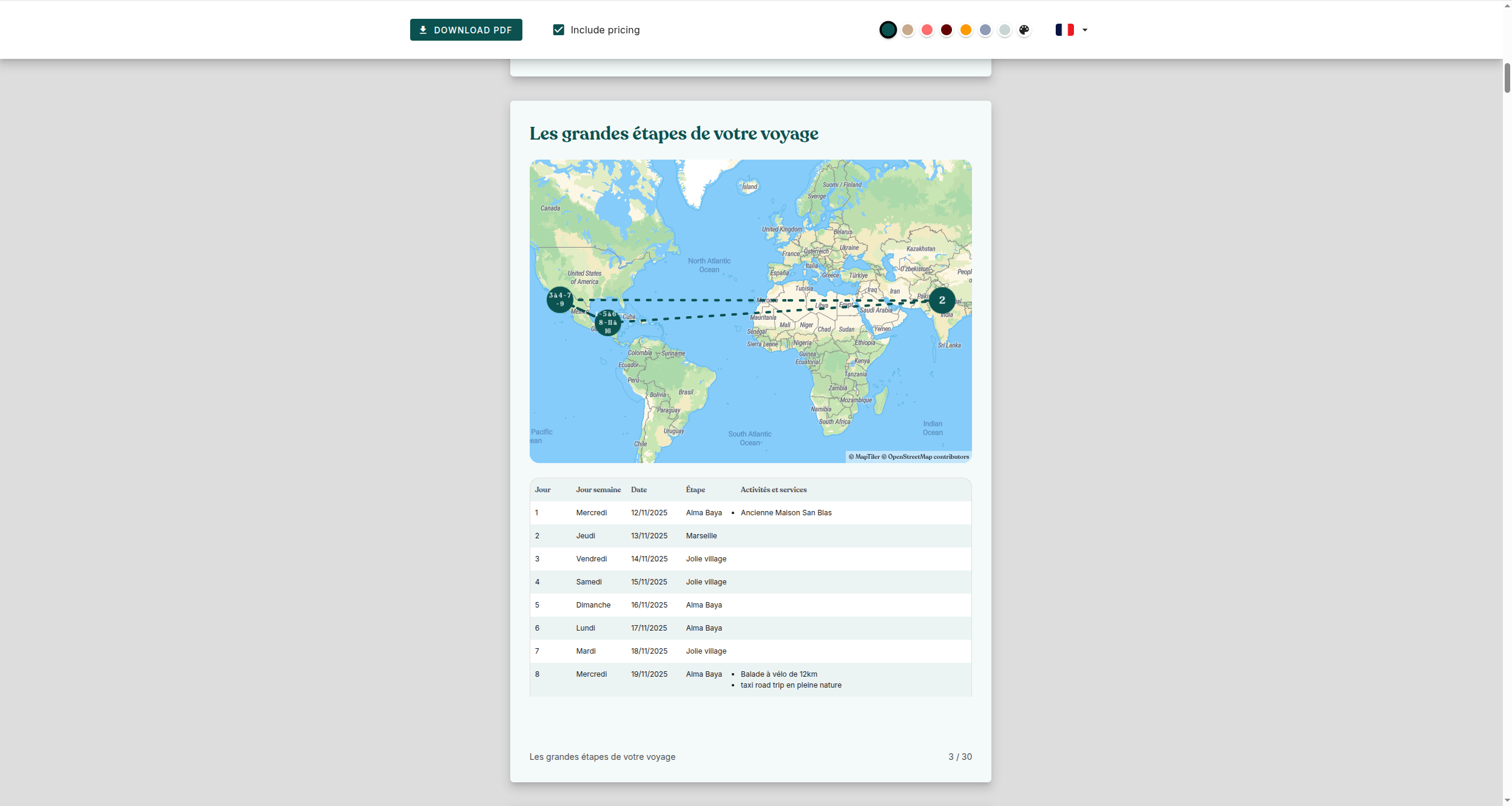The width and height of the screenshot is (1512, 806).
Task: Click the map marker '3 à 4 - 7 - 9'
Action: pyautogui.click(x=559, y=300)
